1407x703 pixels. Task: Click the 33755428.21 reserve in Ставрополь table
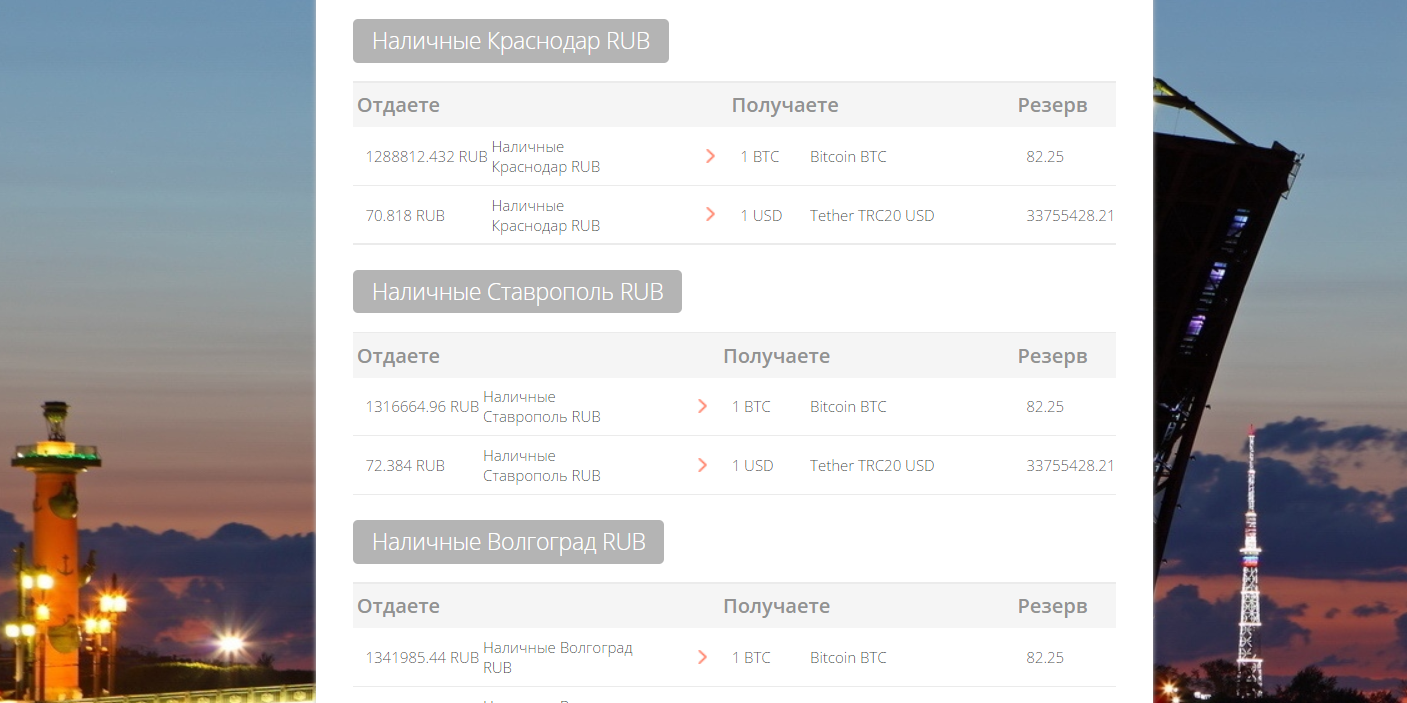click(x=1070, y=466)
